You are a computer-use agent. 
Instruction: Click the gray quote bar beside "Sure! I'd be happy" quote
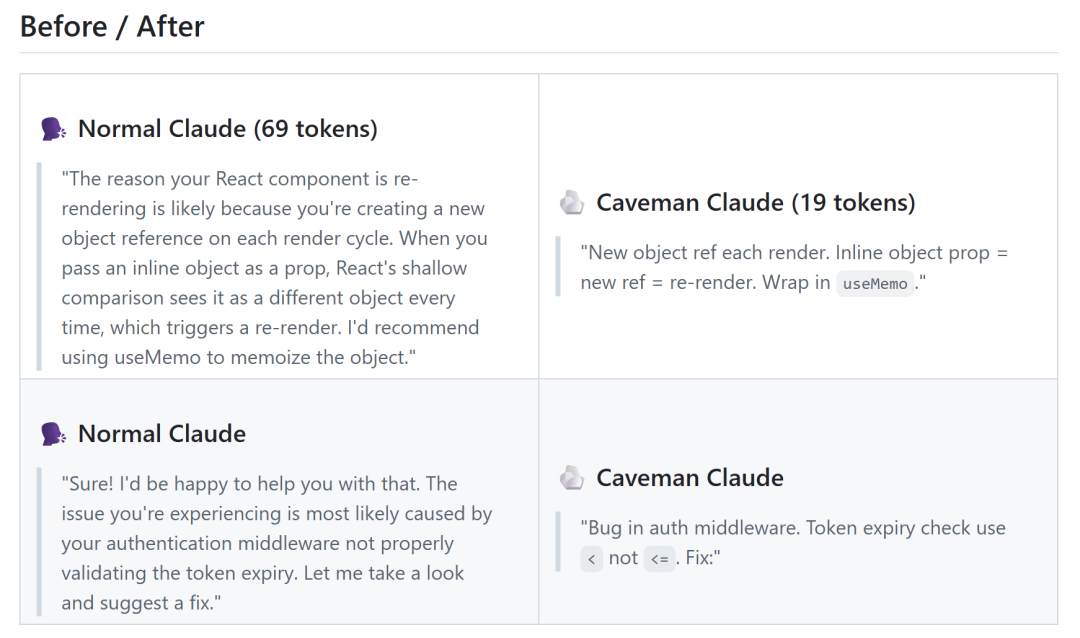(39, 543)
